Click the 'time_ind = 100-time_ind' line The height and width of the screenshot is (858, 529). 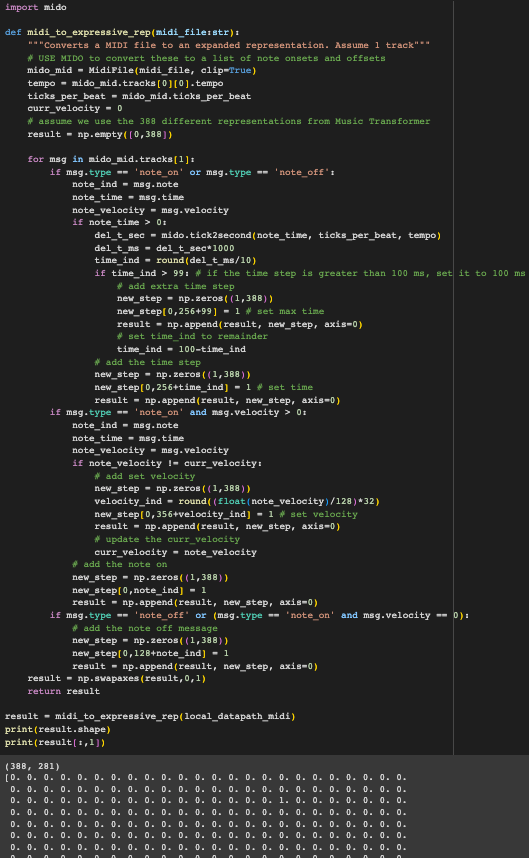pyautogui.click(x=181, y=349)
